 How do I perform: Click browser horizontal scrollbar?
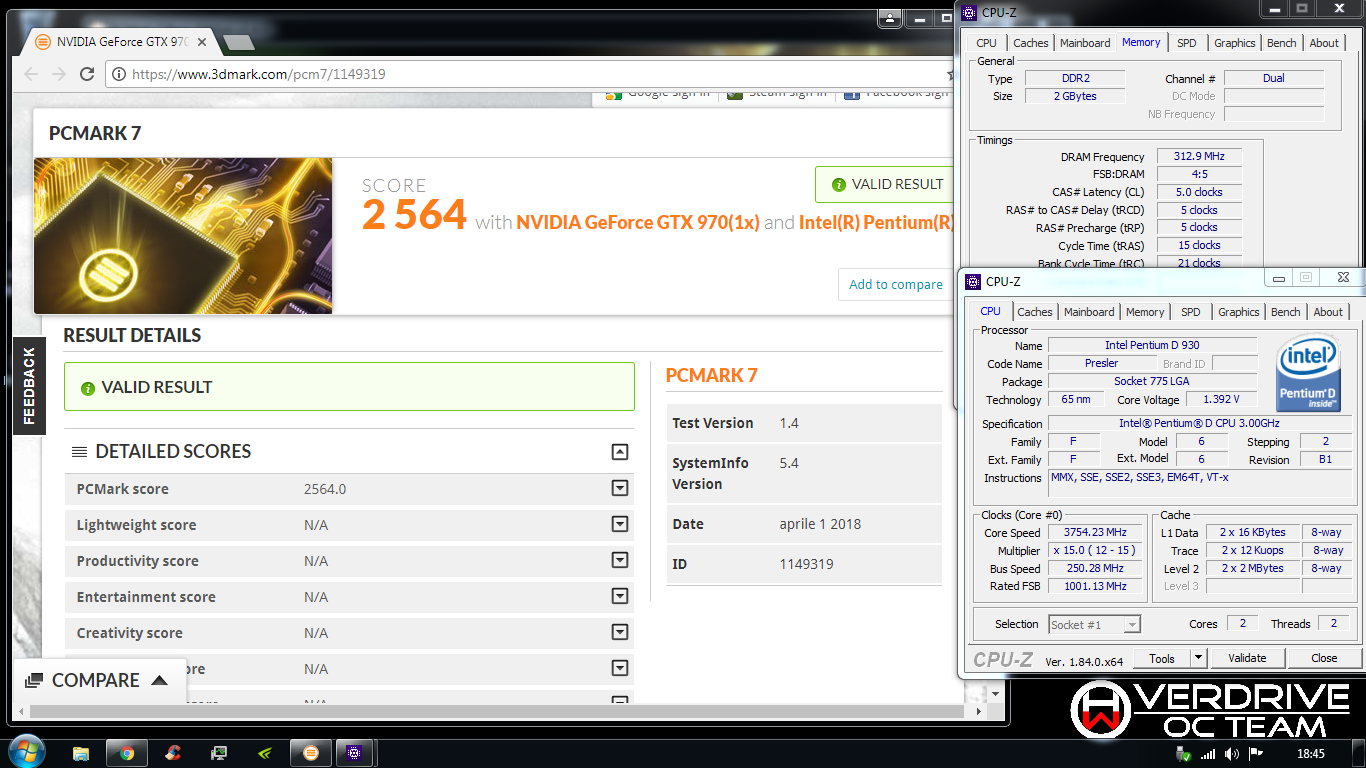coord(495,711)
